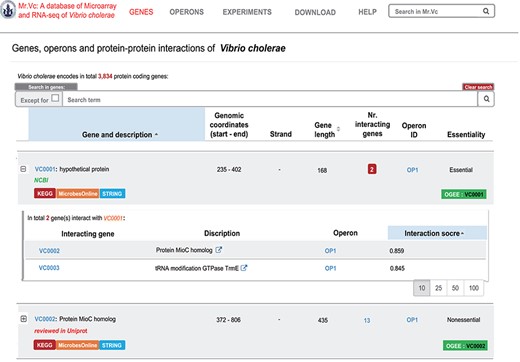Click the Discription column header
Viewport: 520px width, 362px height.
[222, 233]
